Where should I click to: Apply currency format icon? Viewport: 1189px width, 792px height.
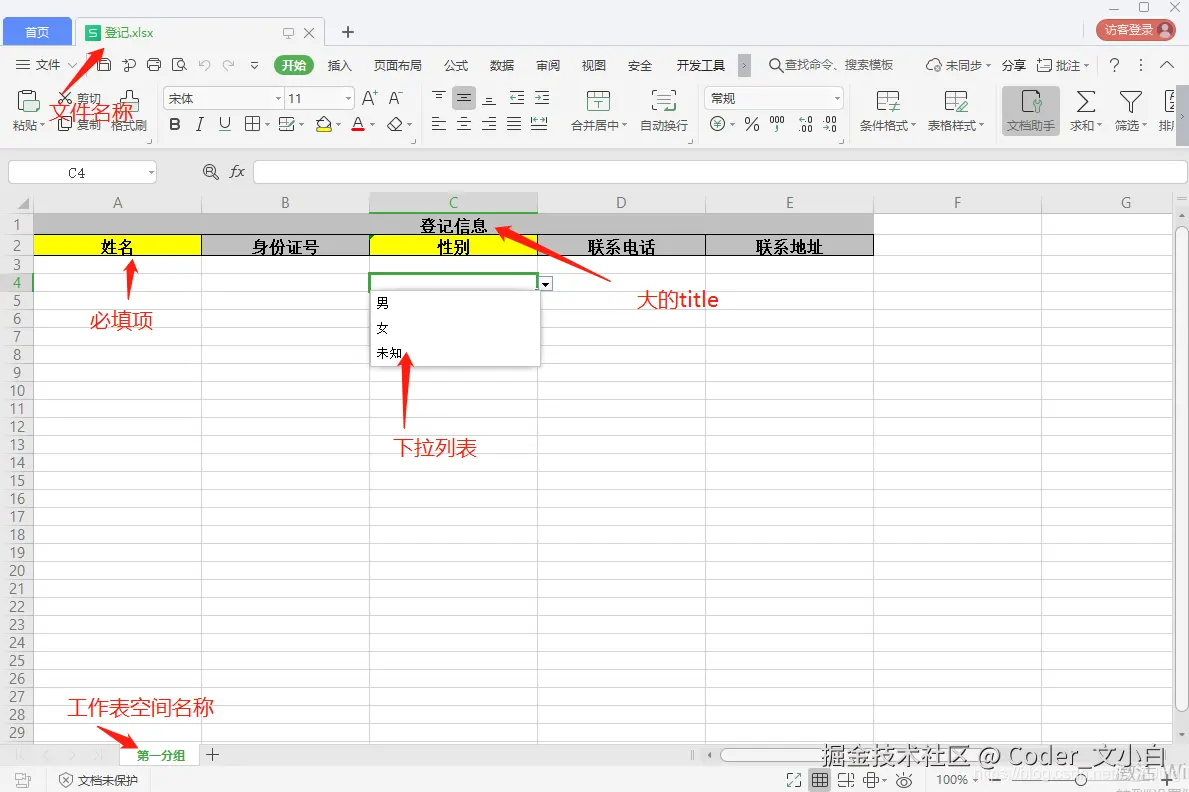click(x=717, y=124)
